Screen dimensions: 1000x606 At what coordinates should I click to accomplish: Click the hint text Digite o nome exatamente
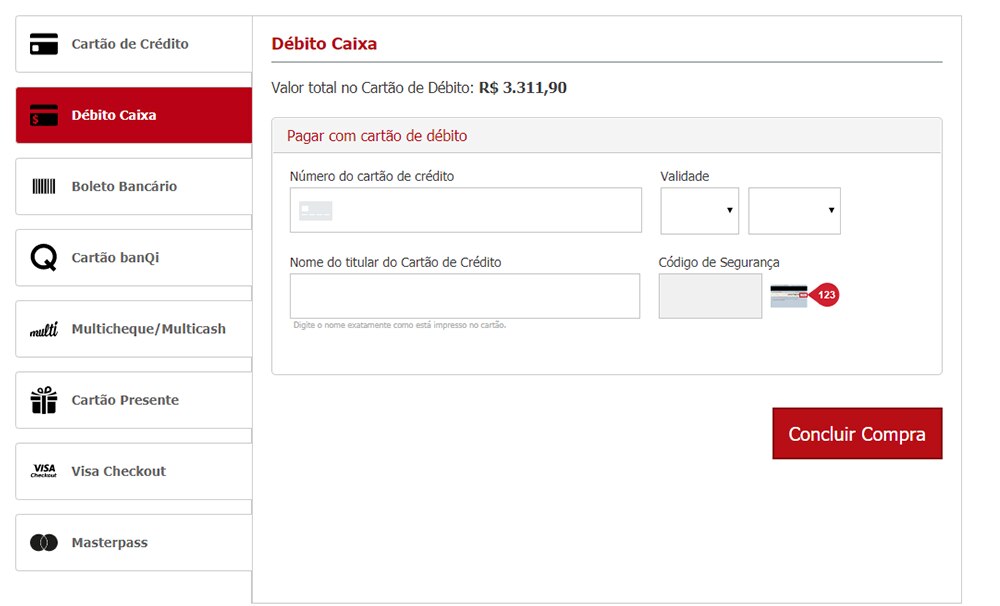[400, 325]
